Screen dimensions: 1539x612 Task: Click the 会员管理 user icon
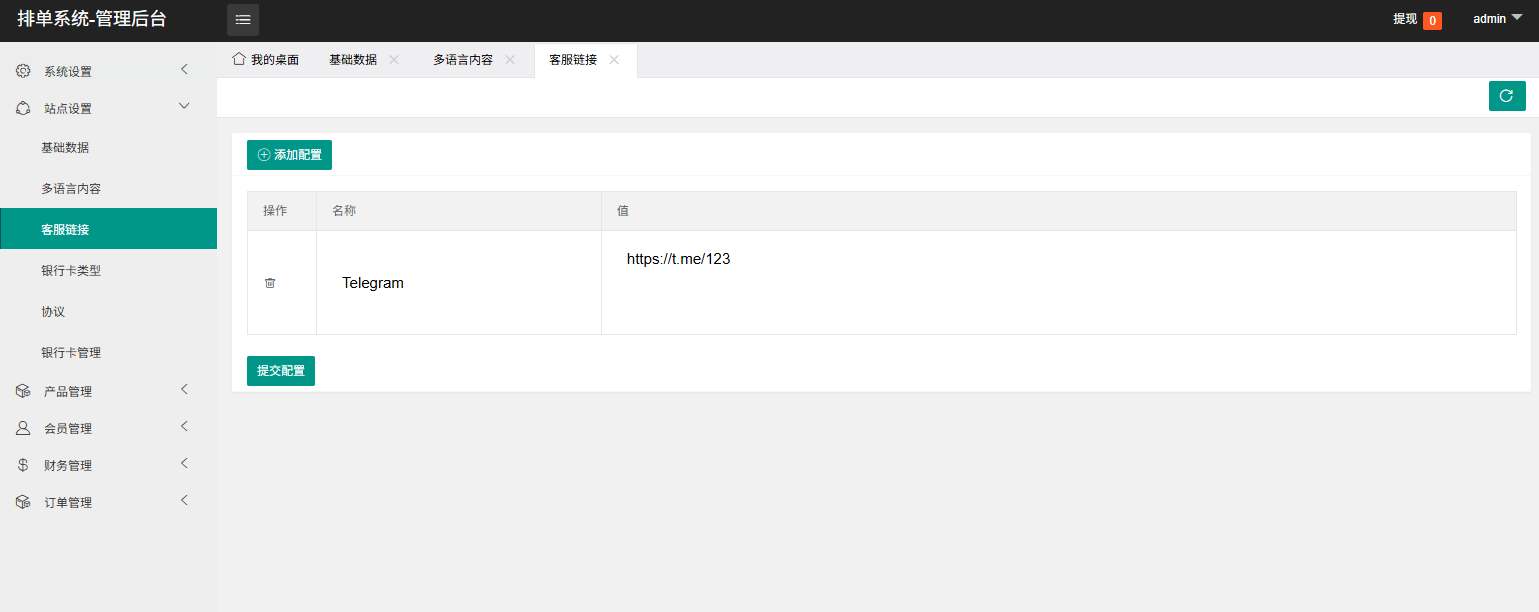tap(23, 428)
